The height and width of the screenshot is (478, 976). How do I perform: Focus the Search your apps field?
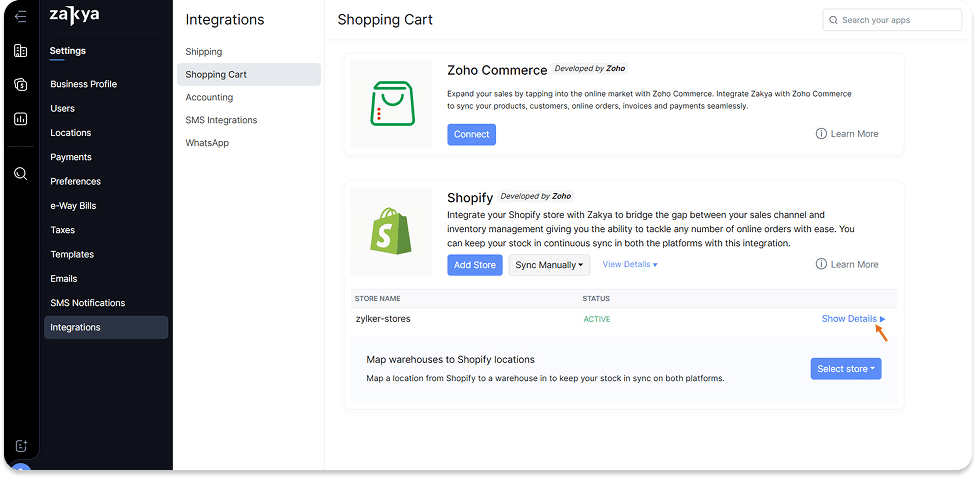click(892, 20)
